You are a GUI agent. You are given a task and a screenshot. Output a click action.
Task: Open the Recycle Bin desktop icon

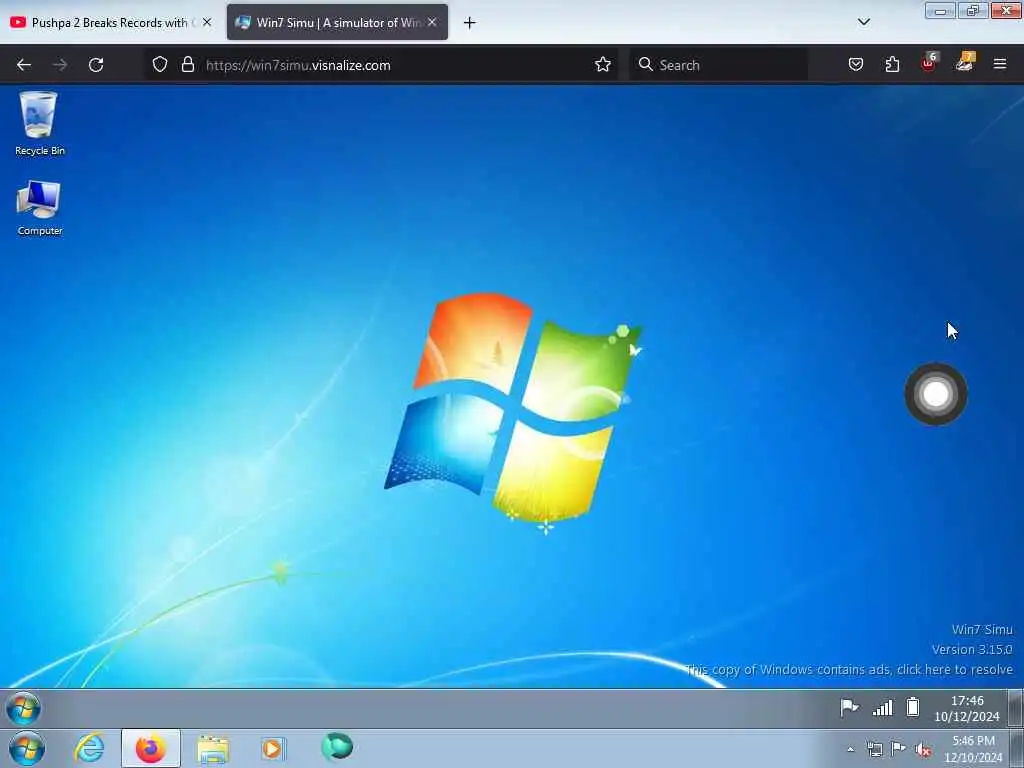point(39,123)
